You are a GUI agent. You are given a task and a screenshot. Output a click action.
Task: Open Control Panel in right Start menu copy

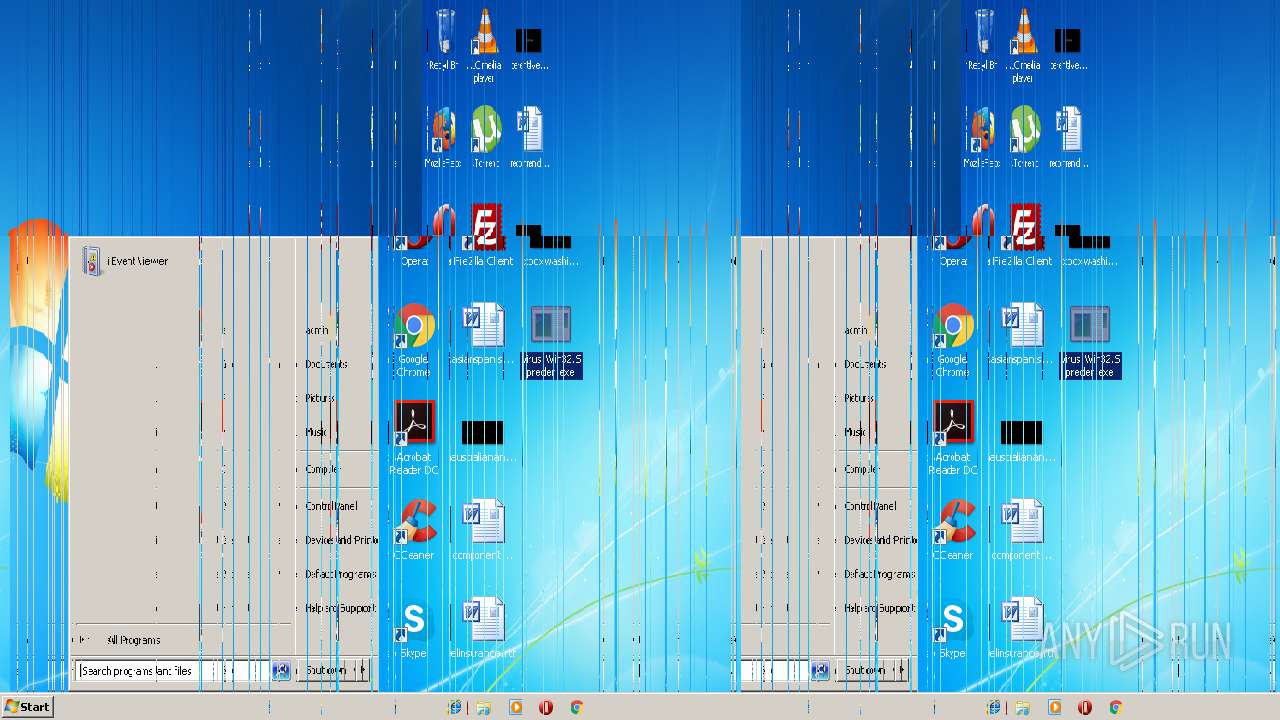tap(870, 506)
